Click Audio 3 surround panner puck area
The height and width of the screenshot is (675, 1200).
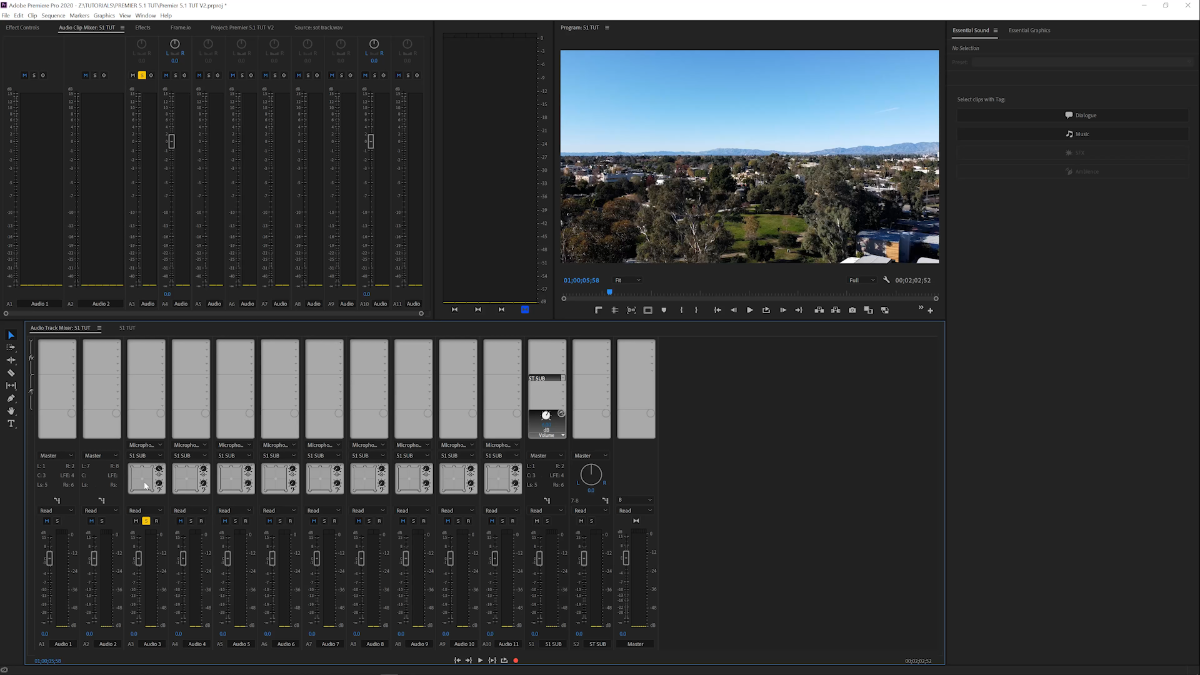coord(141,479)
